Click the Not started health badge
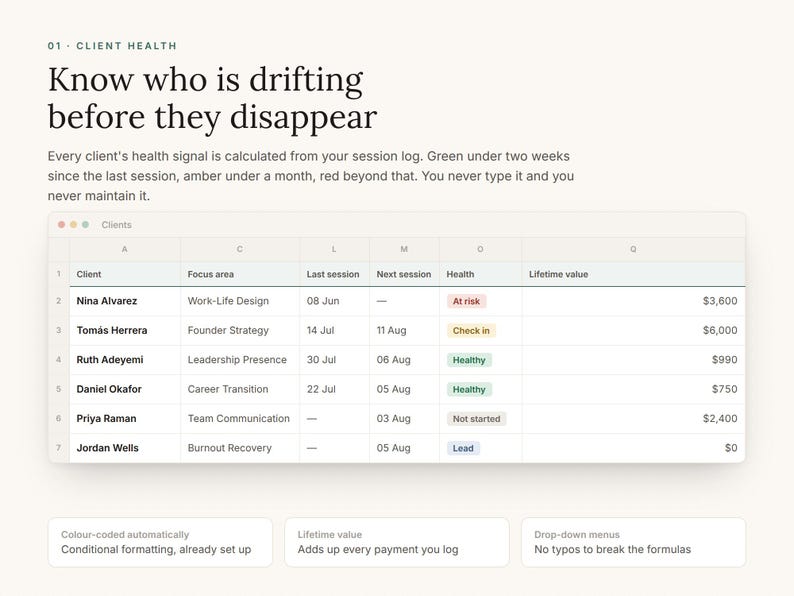 click(x=476, y=419)
